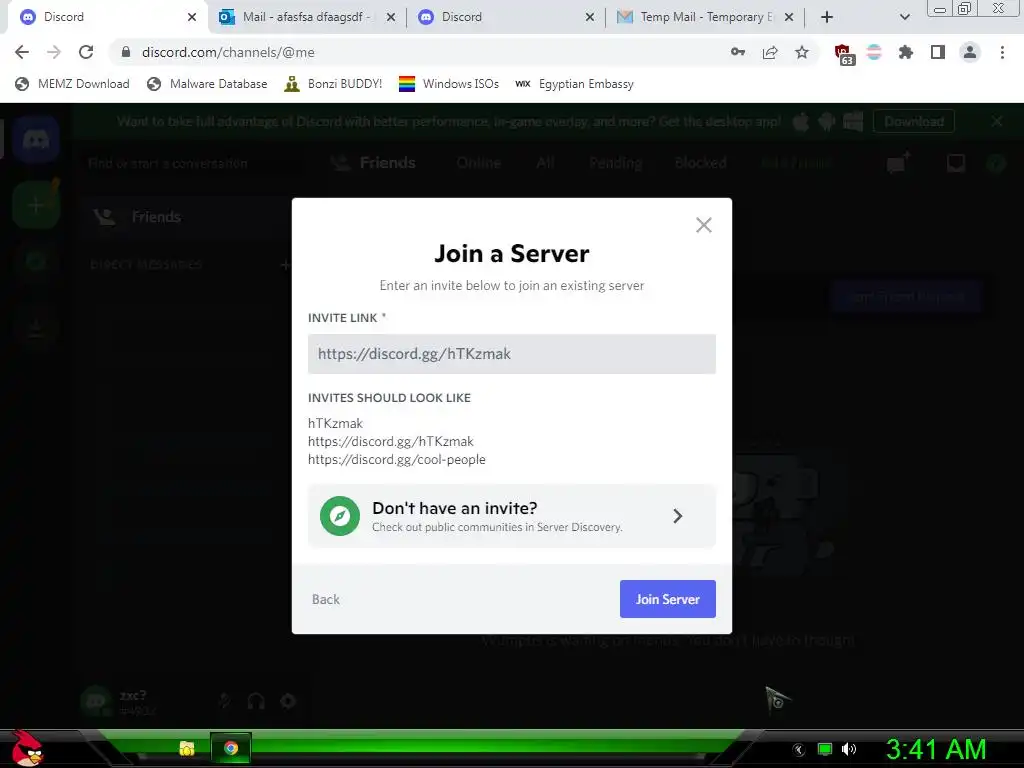Reload the Discord page
The image size is (1024, 768).
pos(86,52)
